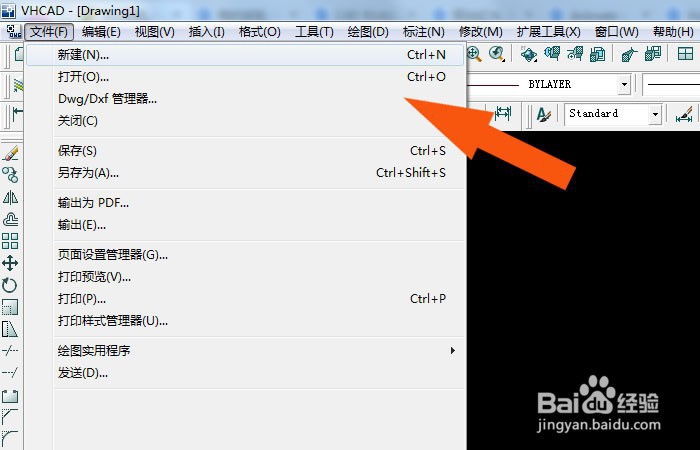Choose 发送(D)... menu entry
The image size is (700, 450).
pyautogui.click(x=245, y=373)
